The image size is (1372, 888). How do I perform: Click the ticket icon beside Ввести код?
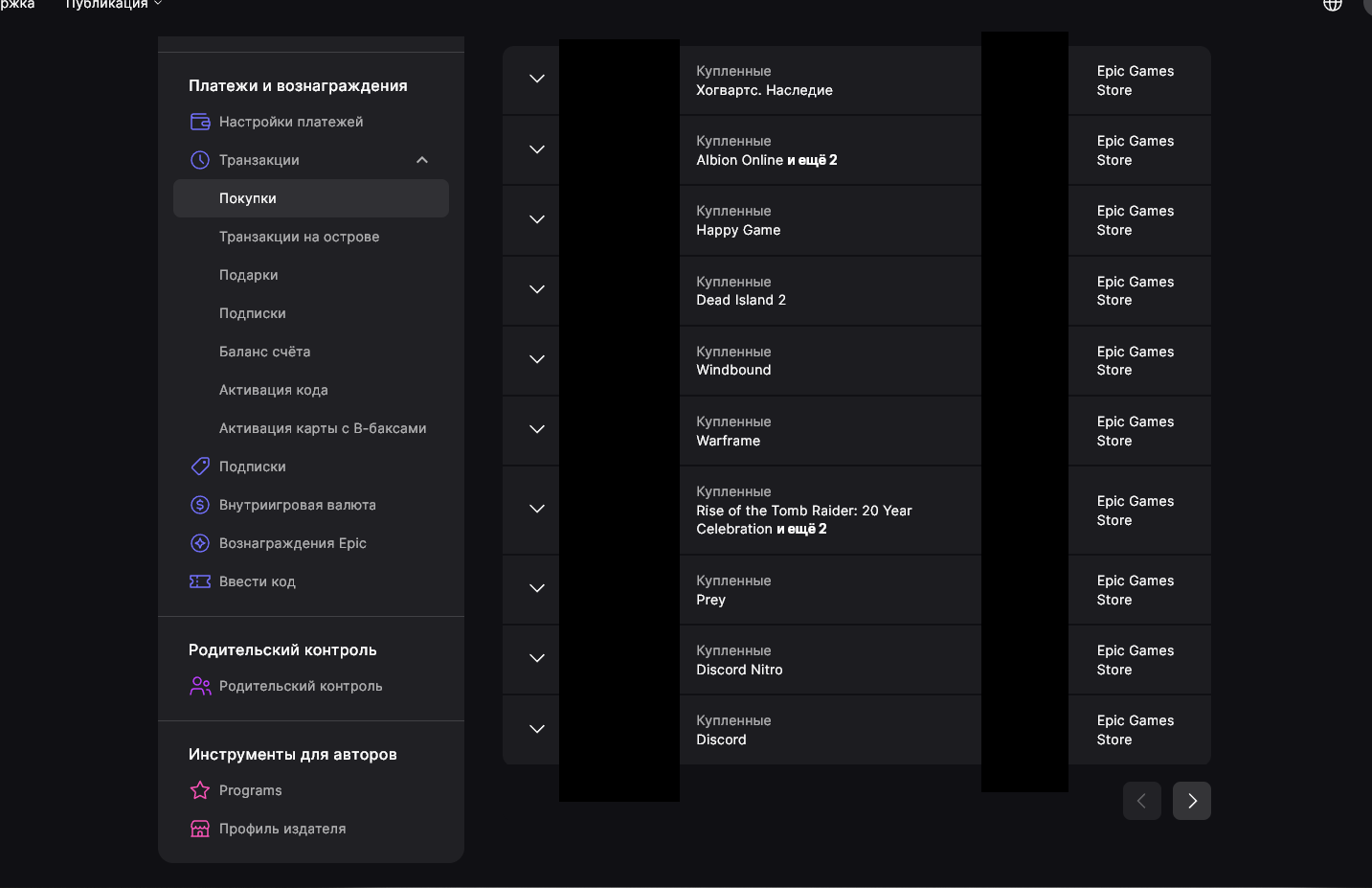(x=200, y=581)
